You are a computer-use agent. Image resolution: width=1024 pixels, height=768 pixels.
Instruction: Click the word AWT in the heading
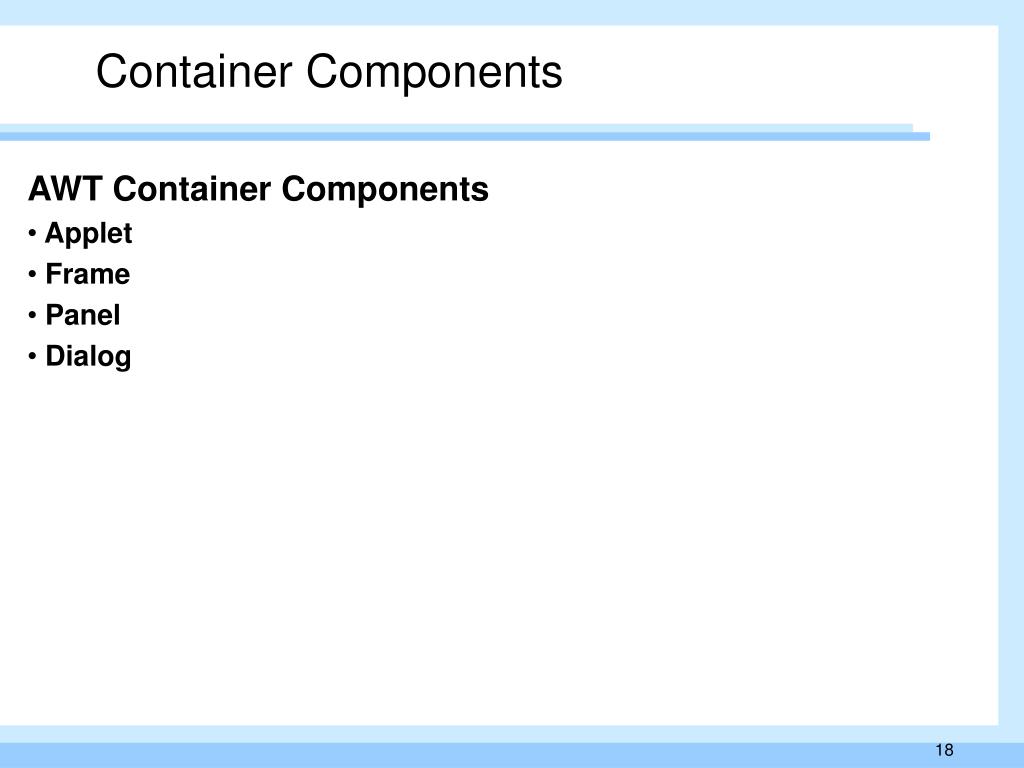click(x=65, y=189)
